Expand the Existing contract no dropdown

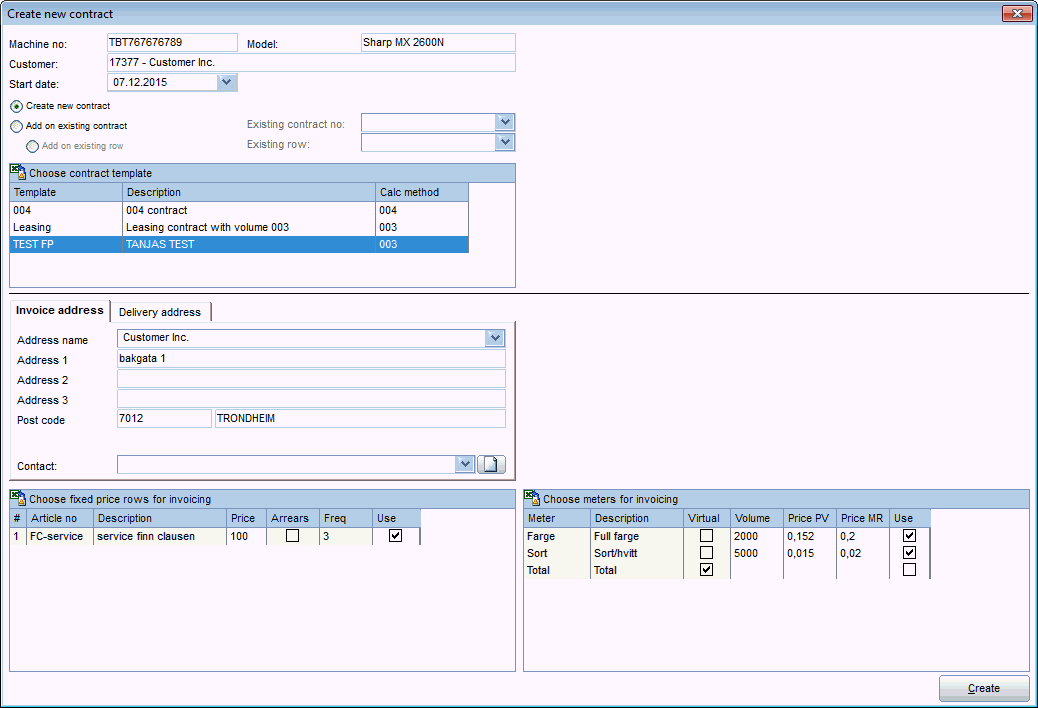point(505,121)
